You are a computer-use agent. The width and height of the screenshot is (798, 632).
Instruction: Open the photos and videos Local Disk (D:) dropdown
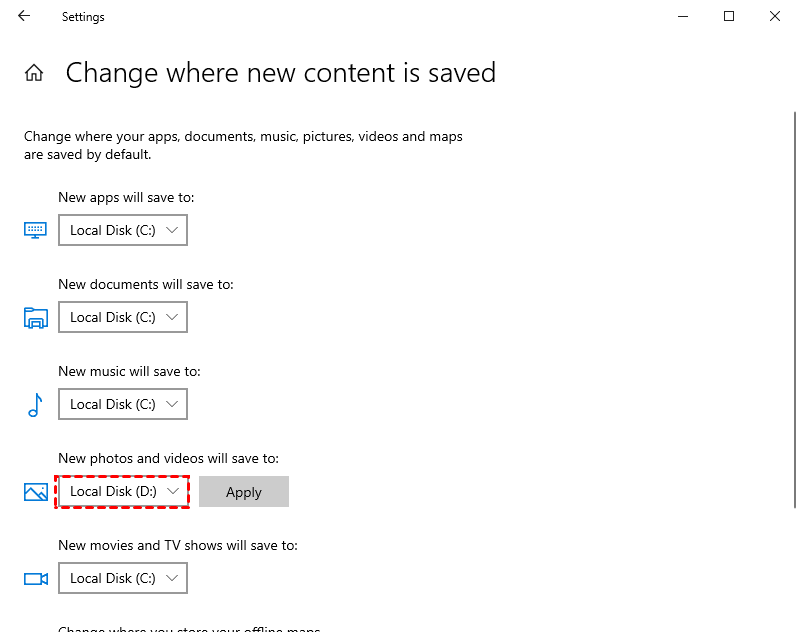pyautogui.click(x=123, y=492)
